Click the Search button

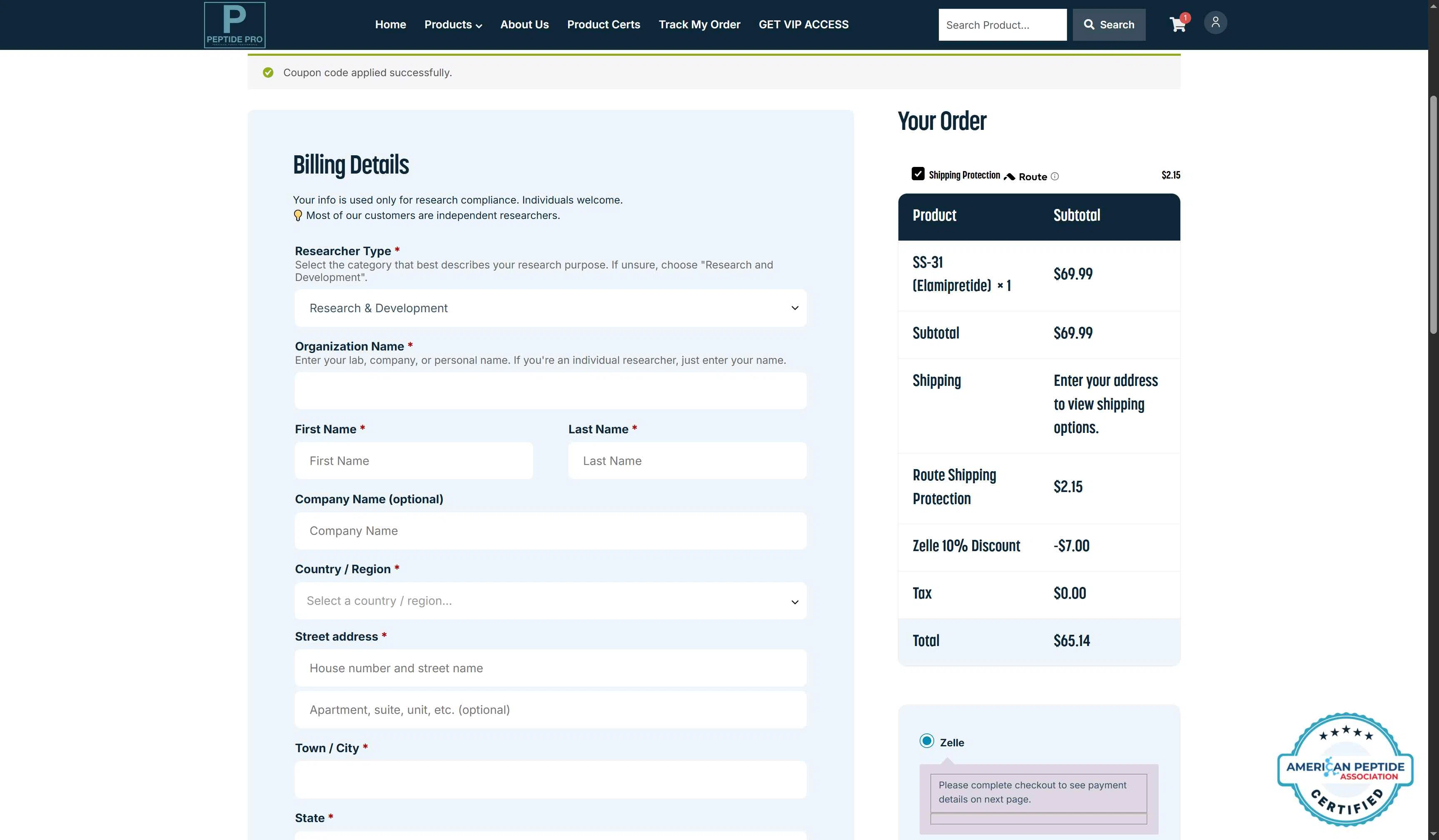tap(1108, 25)
